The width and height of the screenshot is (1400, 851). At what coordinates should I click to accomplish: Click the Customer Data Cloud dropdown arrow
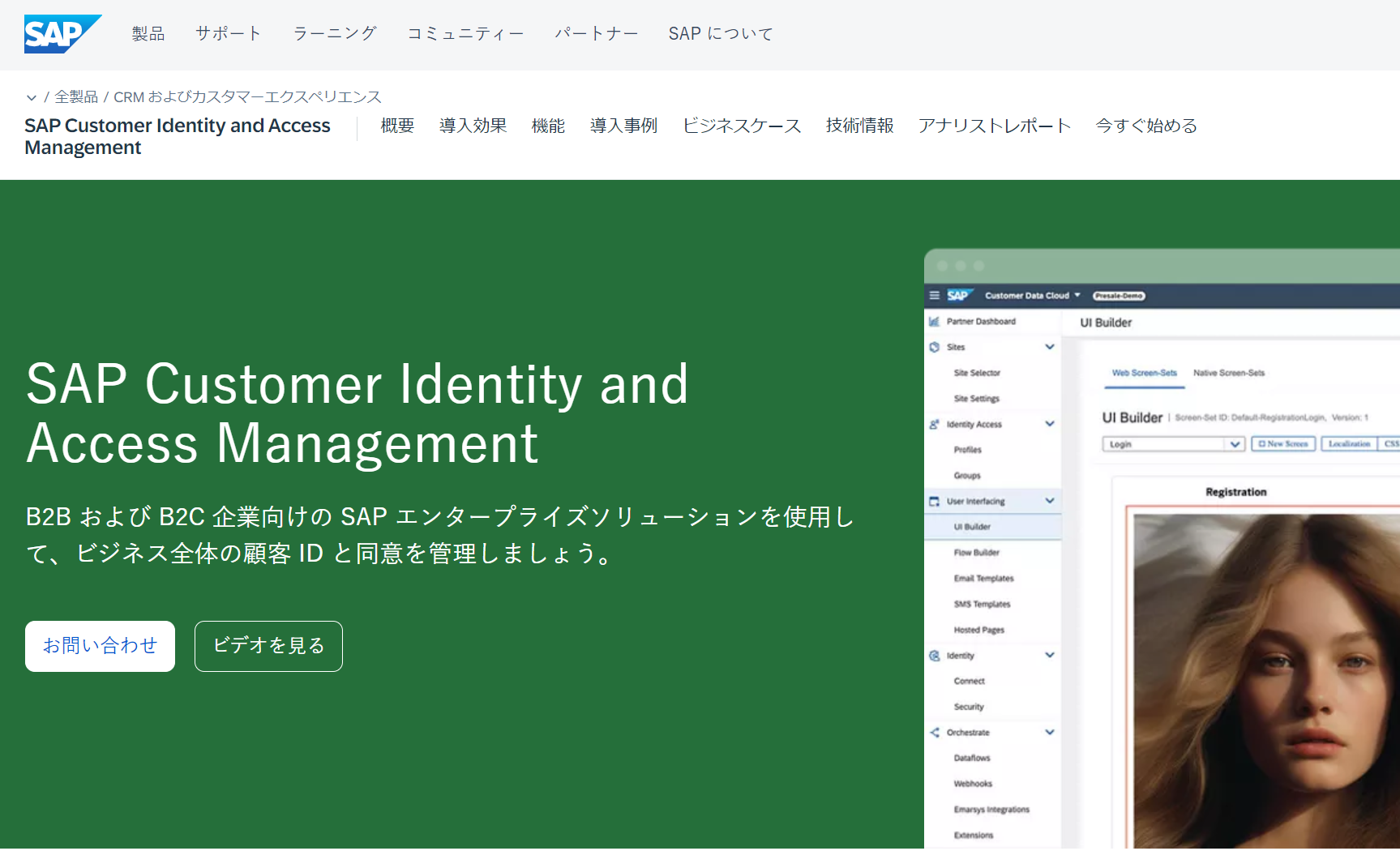pos(1077,296)
